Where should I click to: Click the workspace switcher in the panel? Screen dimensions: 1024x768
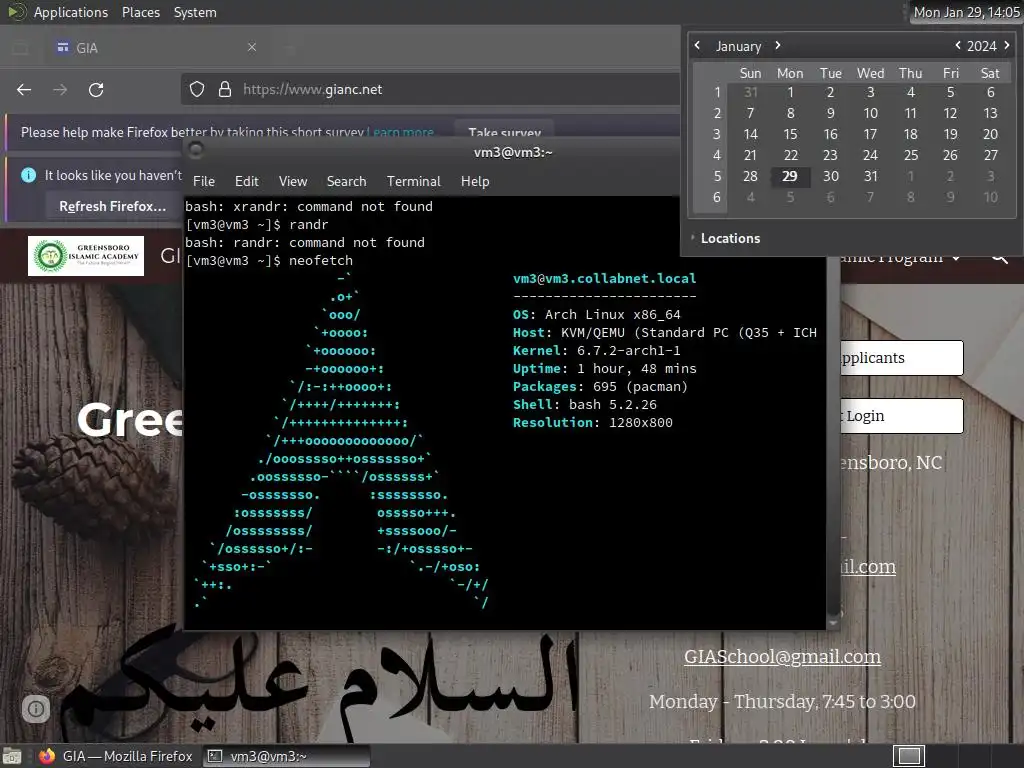point(909,756)
